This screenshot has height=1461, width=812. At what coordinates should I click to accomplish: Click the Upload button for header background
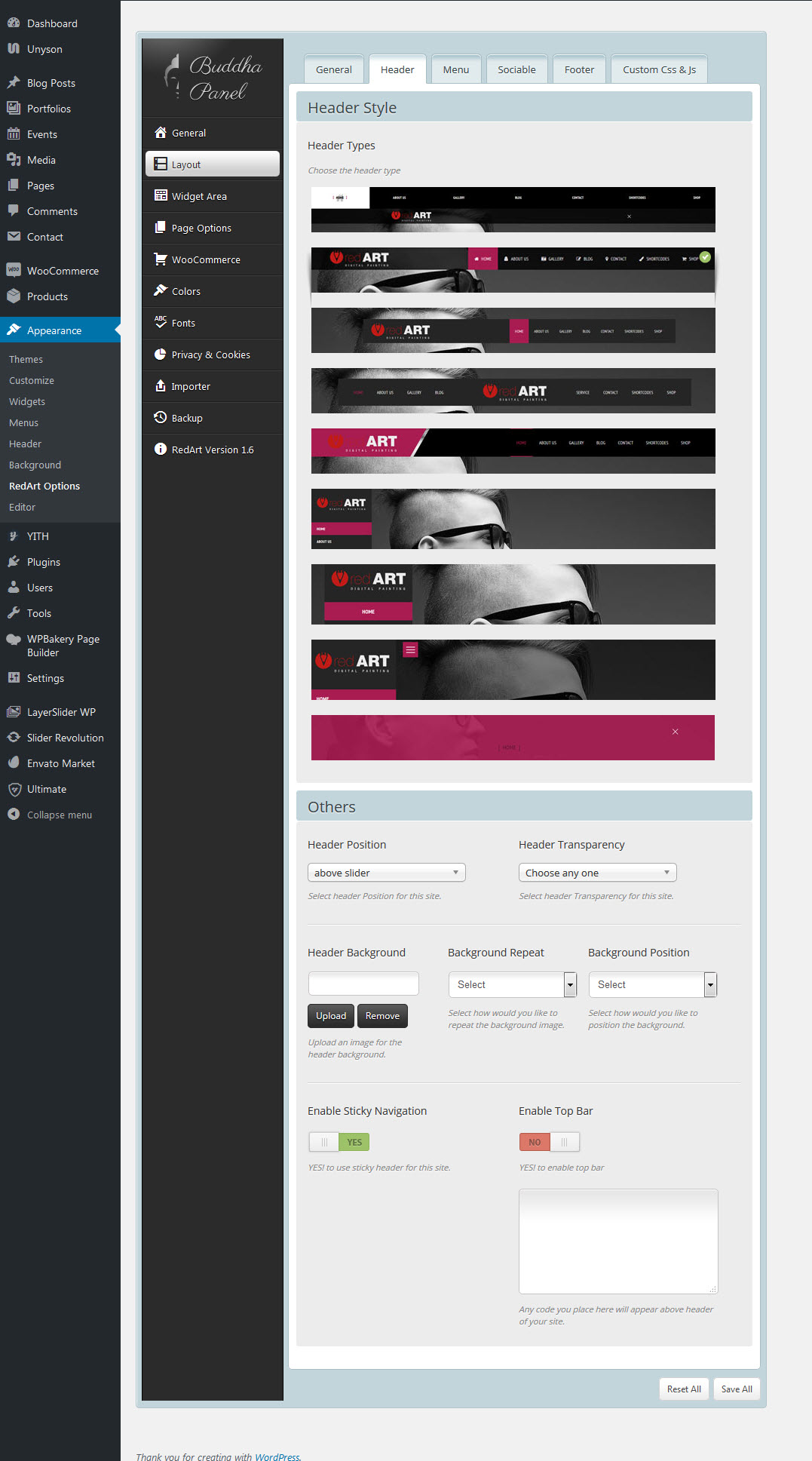(x=331, y=1016)
